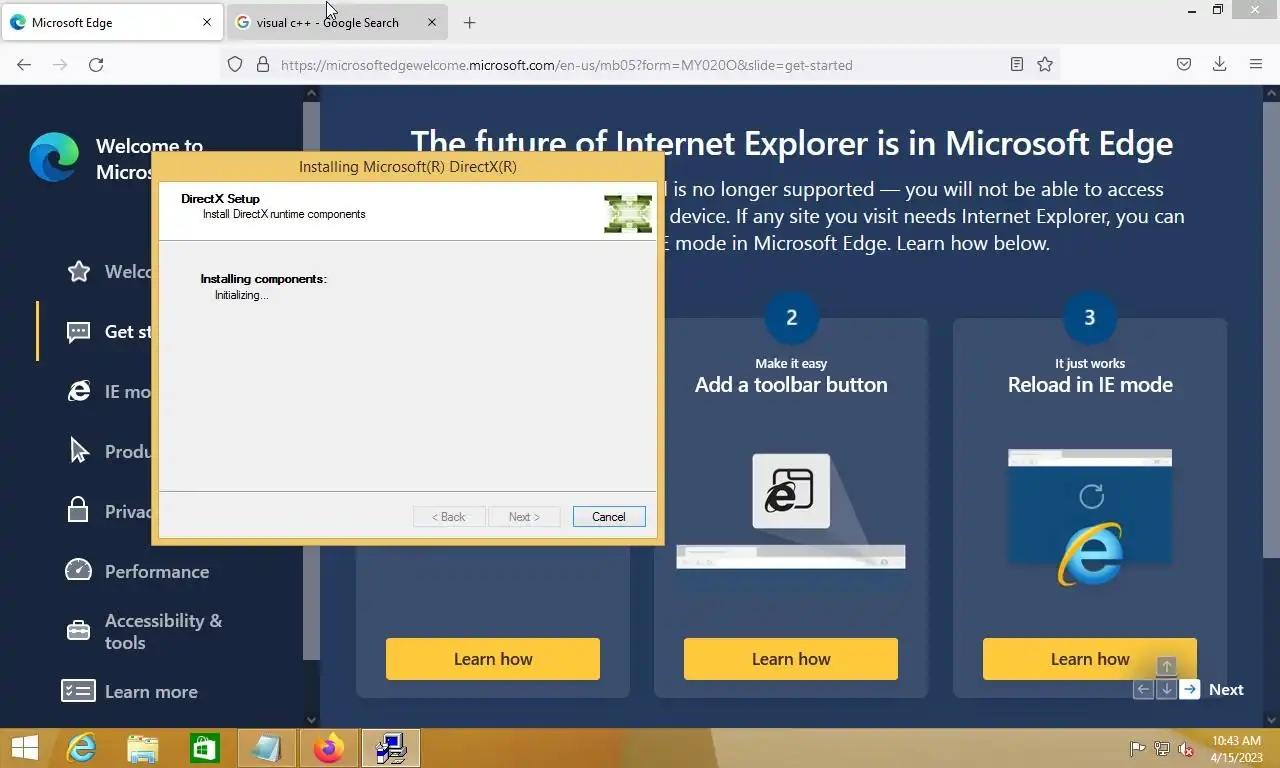The height and width of the screenshot is (768, 1280).
Task: Click the Performance gauge icon
Action: 79,570
